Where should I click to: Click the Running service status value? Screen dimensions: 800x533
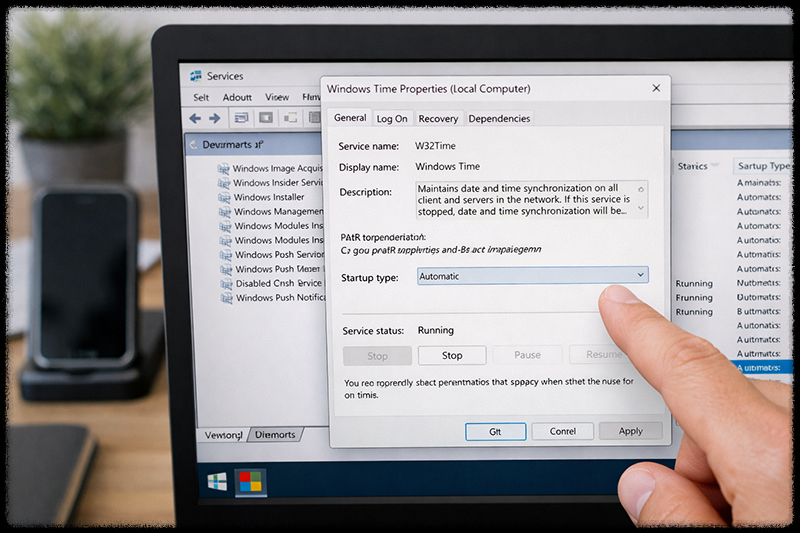436,331
